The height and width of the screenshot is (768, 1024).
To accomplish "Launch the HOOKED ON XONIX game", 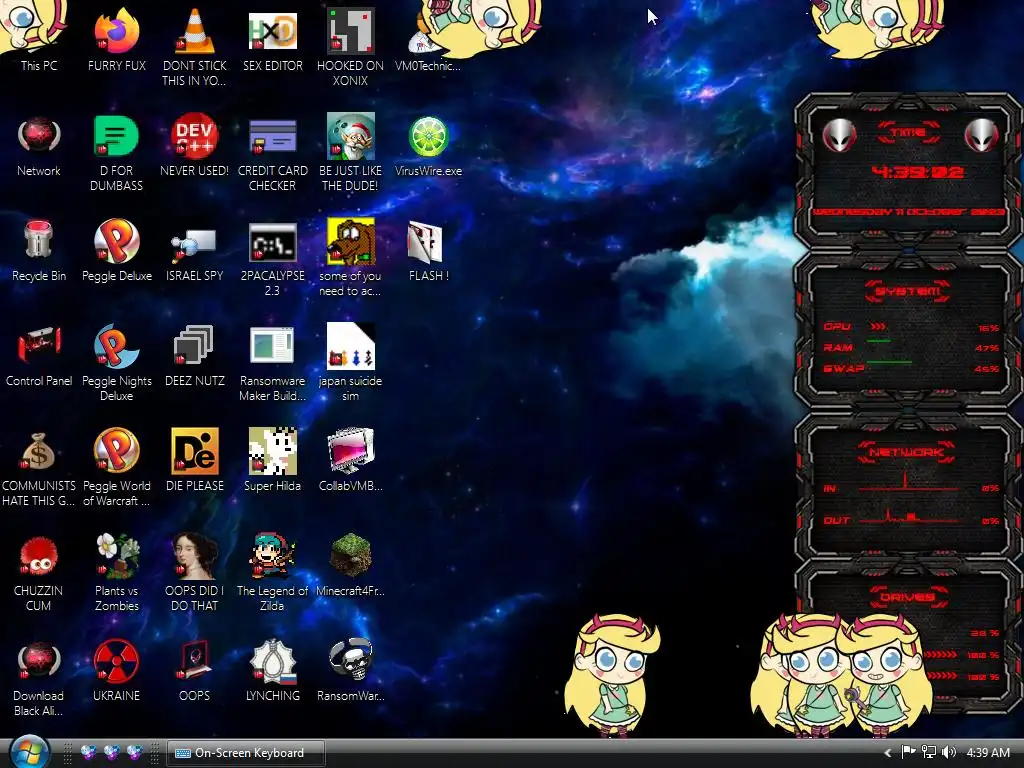I will click(x=351, y=46).
